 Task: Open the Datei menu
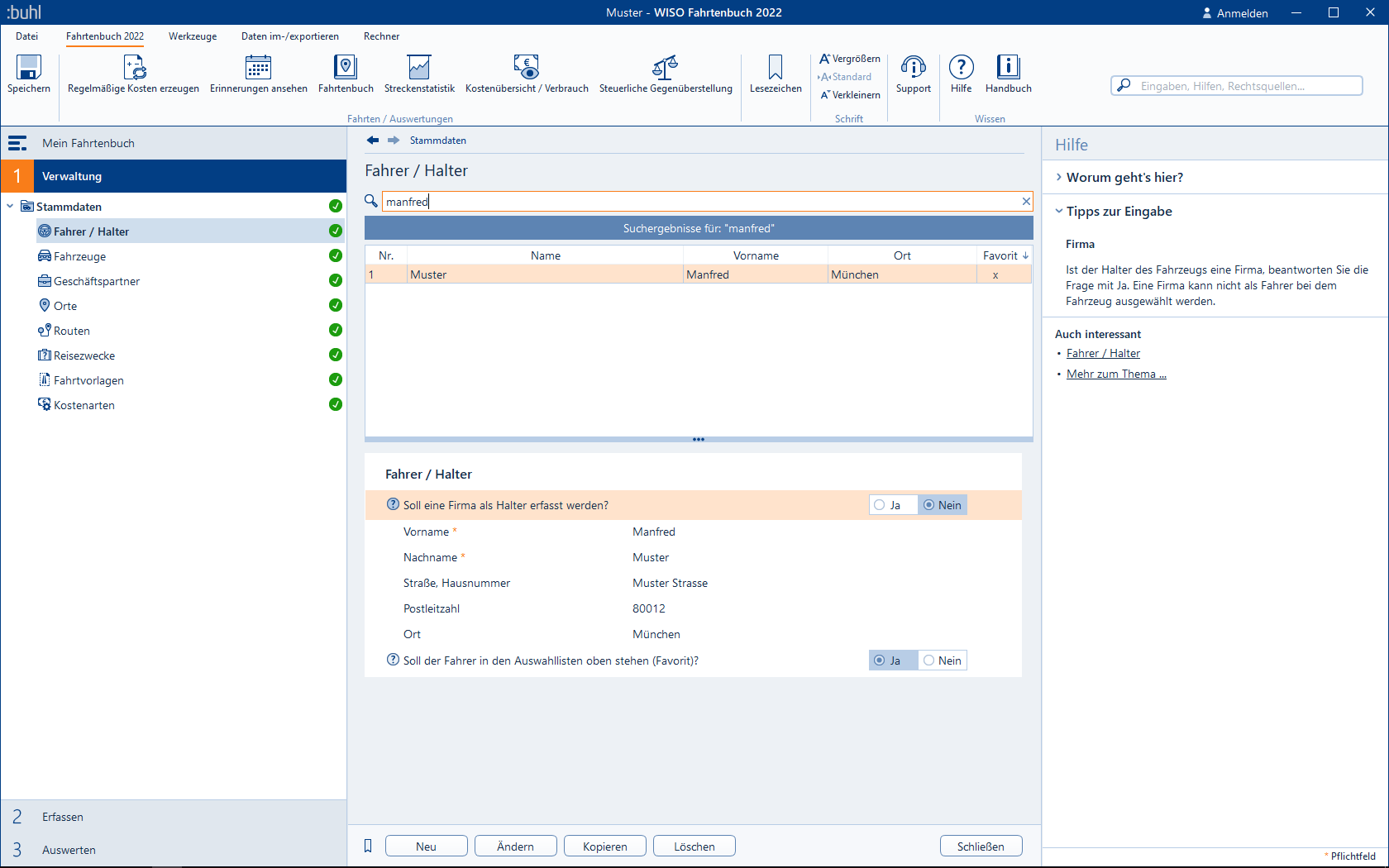(x=27, y=36)
